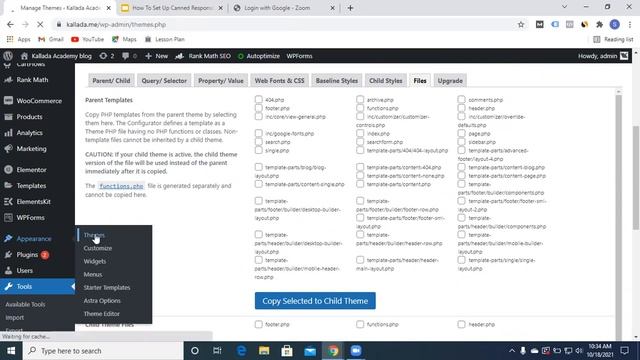Open Analytics in the sidebar
The width and height of the screenshot is (640, 360).
(29, 133)
